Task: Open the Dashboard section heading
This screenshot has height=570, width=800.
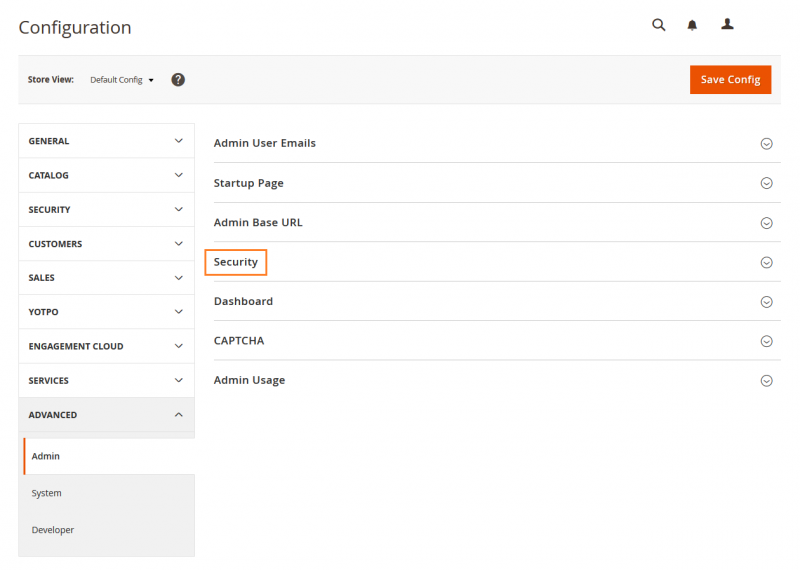Action: pos(243,302)
